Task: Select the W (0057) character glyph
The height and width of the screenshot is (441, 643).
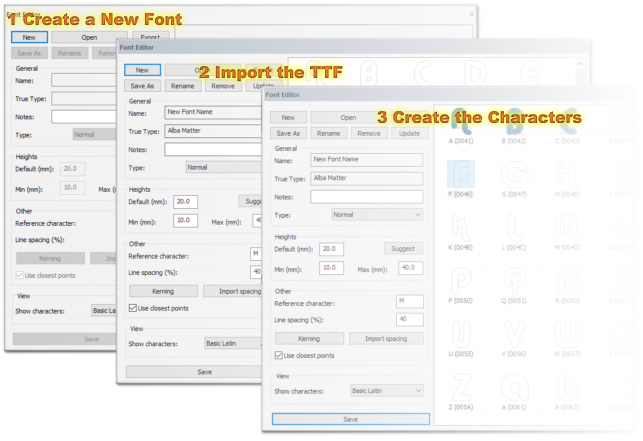Action: tap(568, 334)
